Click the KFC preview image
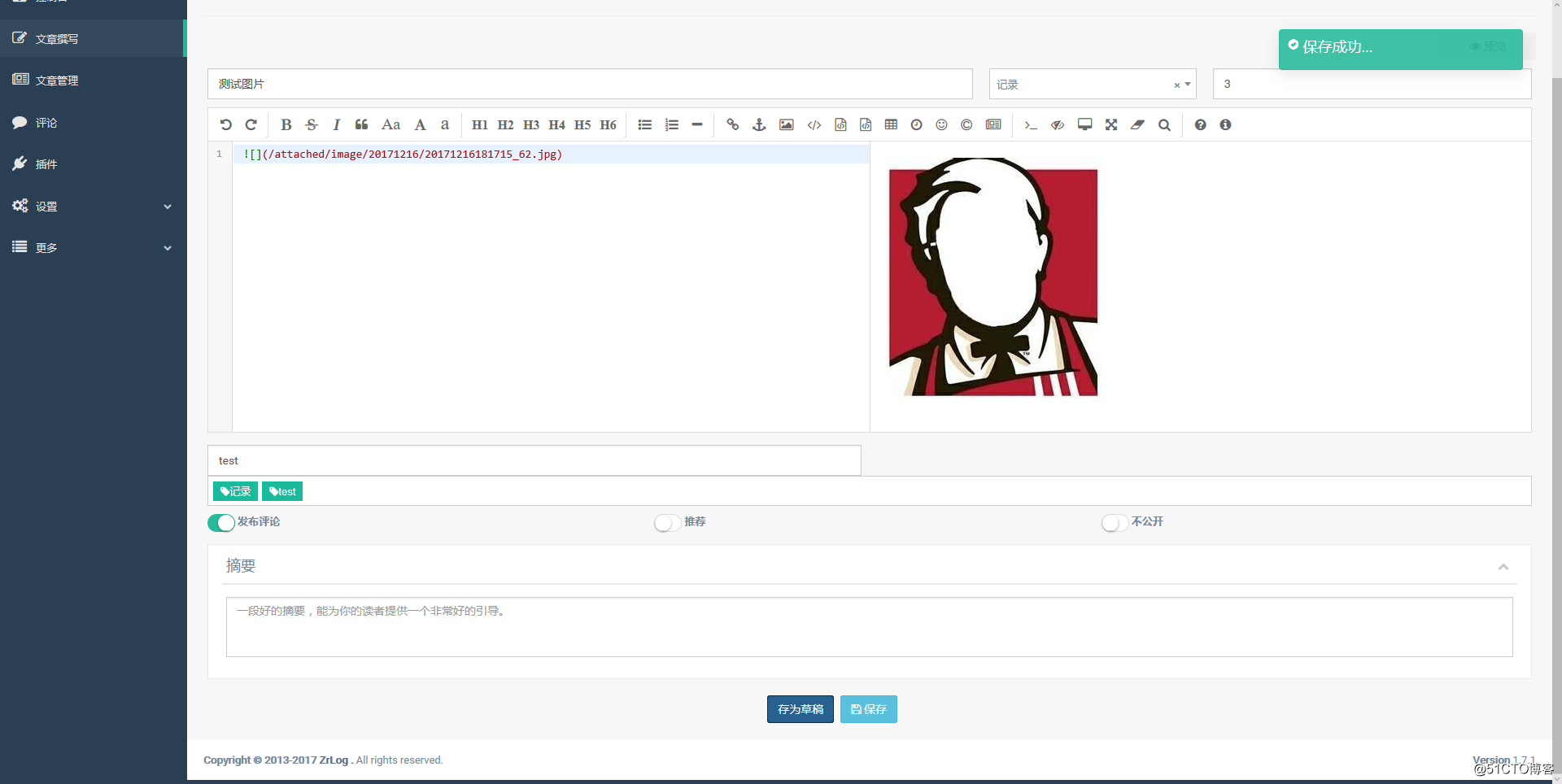The image size is (1562, 784). (993, 277)
